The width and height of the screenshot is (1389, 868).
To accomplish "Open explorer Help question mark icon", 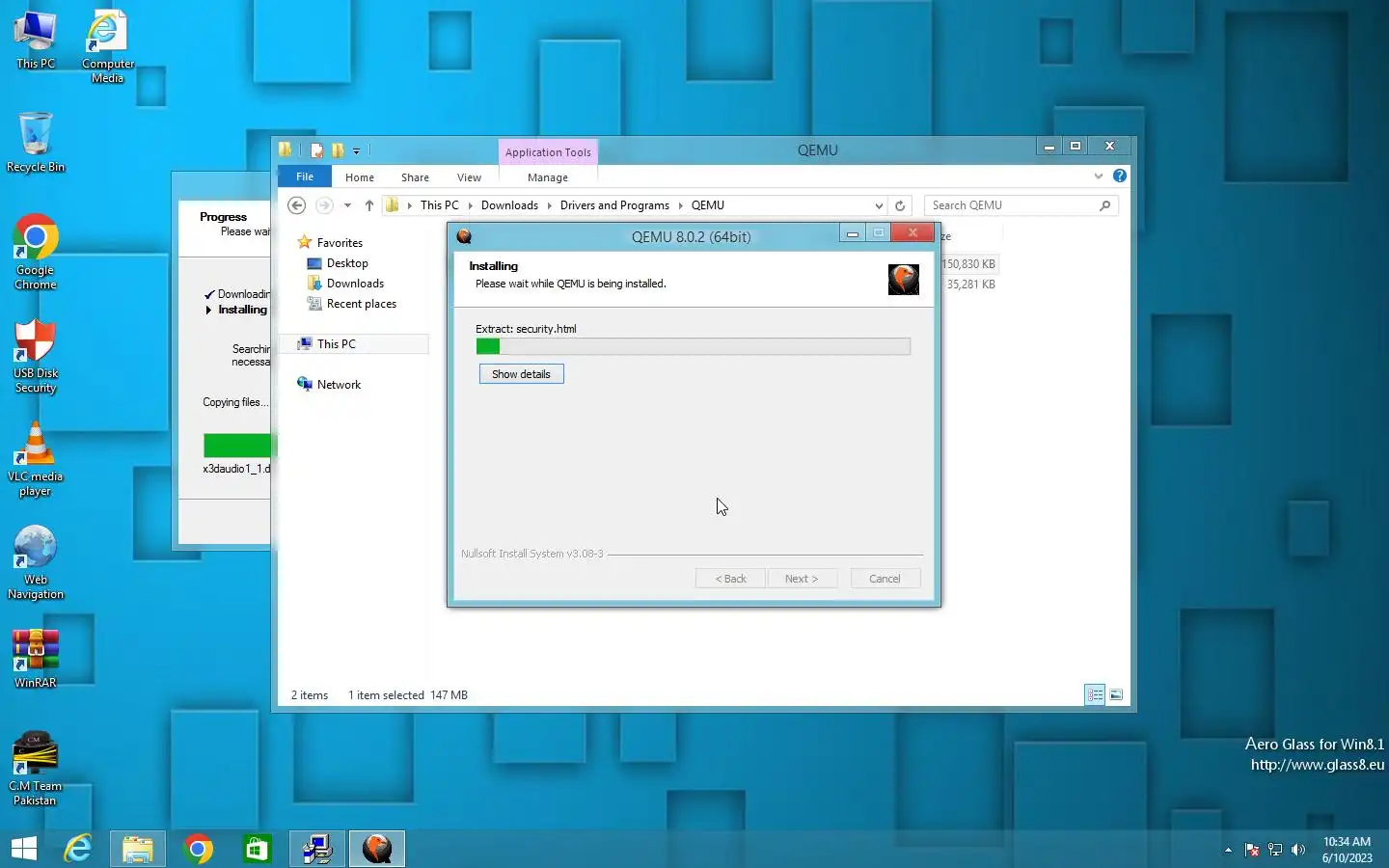I will coord(1119,176).
